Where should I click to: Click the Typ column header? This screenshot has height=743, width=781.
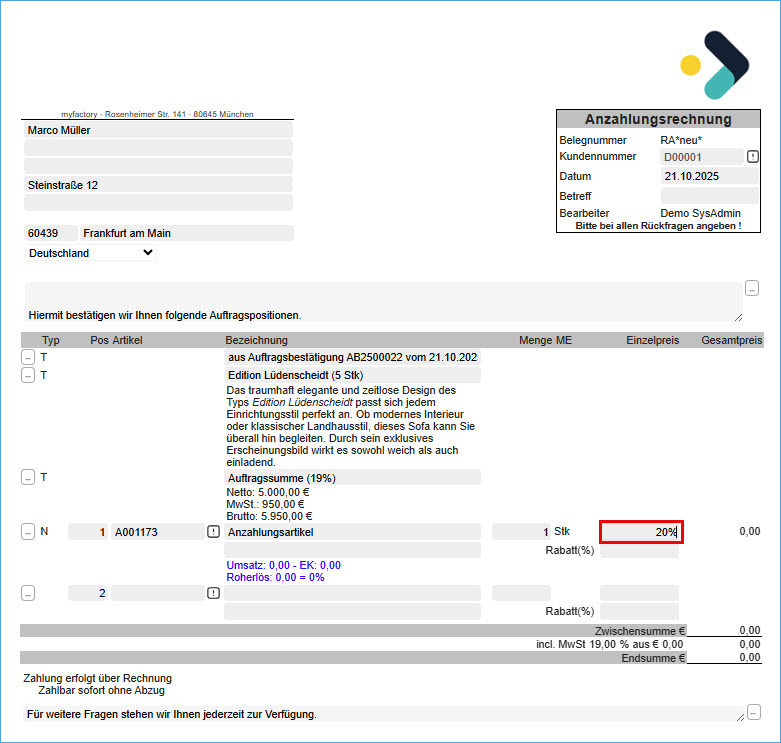(x=51, y=340)
